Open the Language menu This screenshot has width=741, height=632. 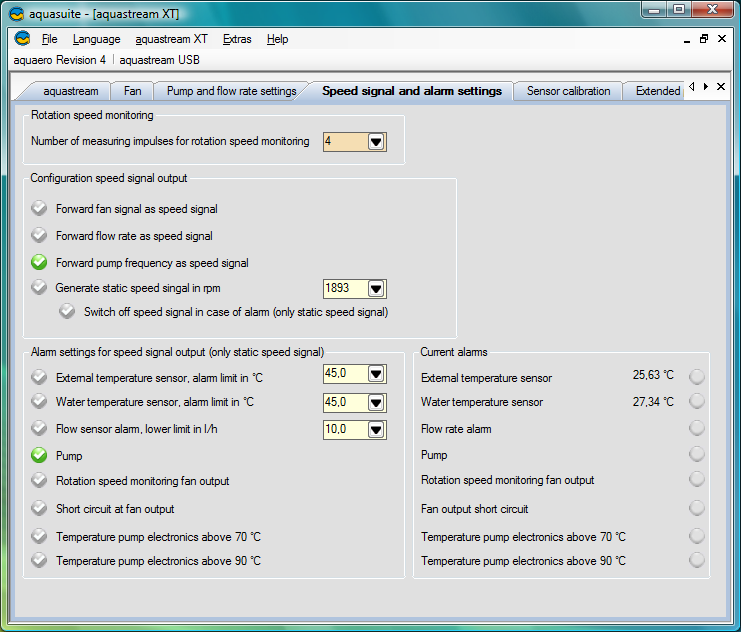[96, 39]
